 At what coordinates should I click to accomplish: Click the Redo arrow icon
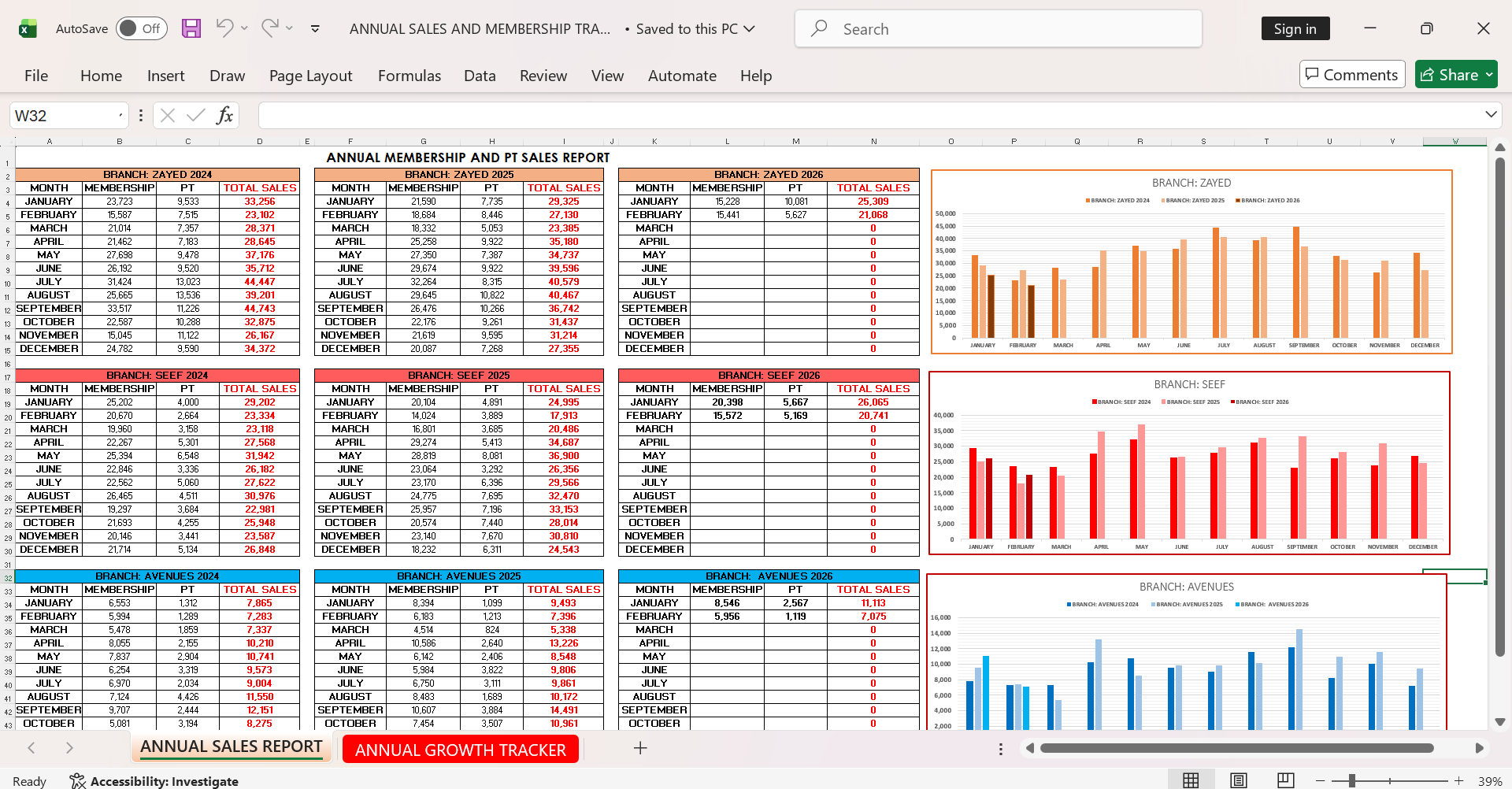[x=269, y=28]
